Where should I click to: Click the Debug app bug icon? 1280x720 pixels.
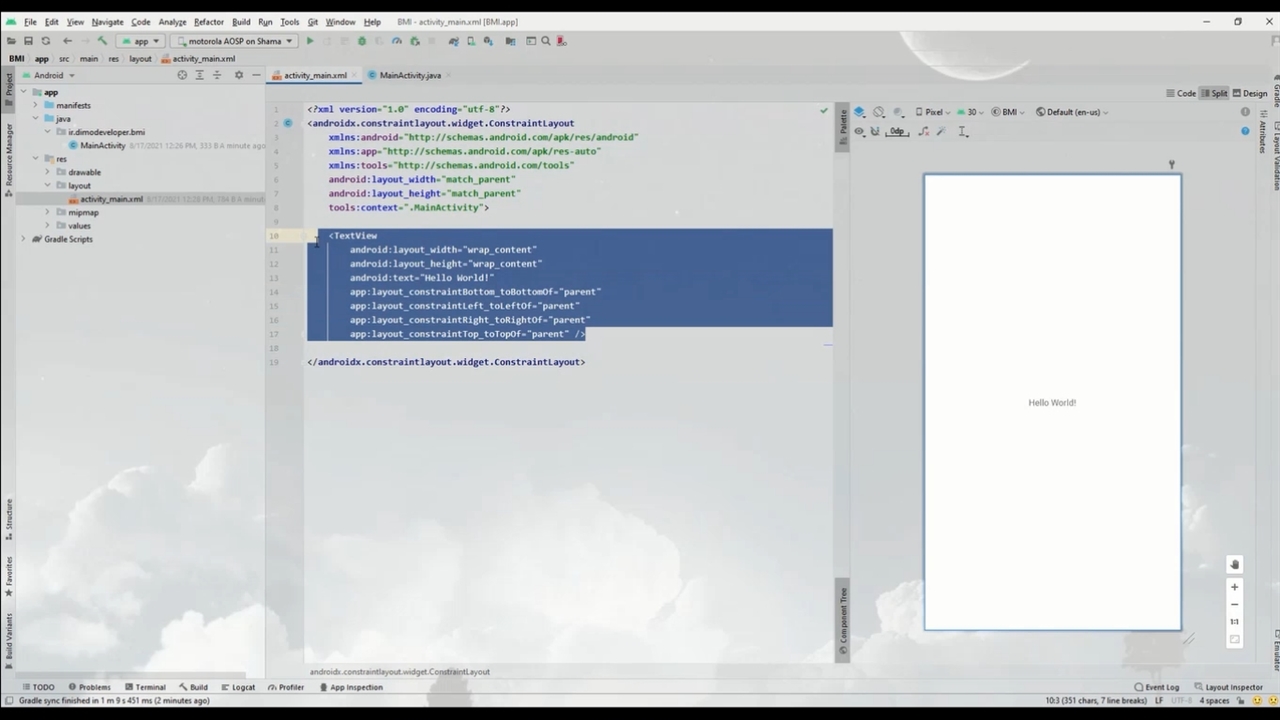(x=362, y=41)
